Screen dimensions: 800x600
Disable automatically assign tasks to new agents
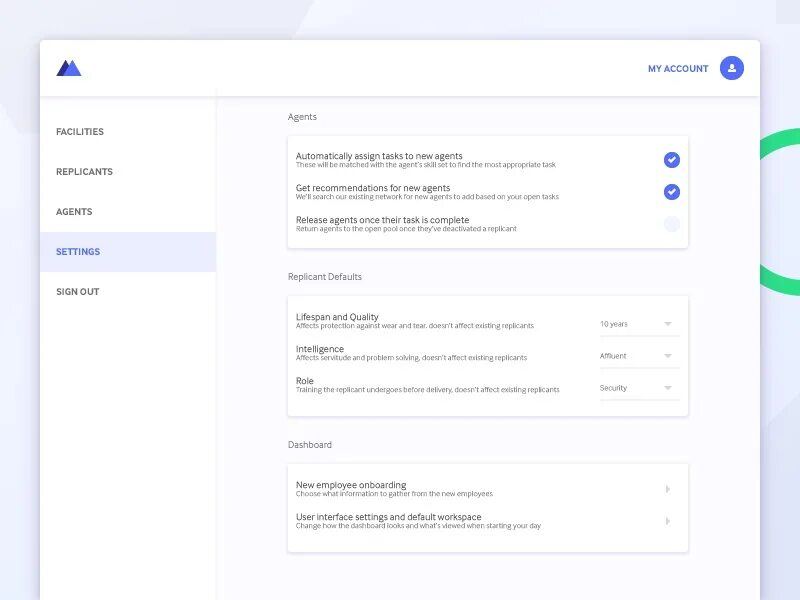(x=672, y=160)
